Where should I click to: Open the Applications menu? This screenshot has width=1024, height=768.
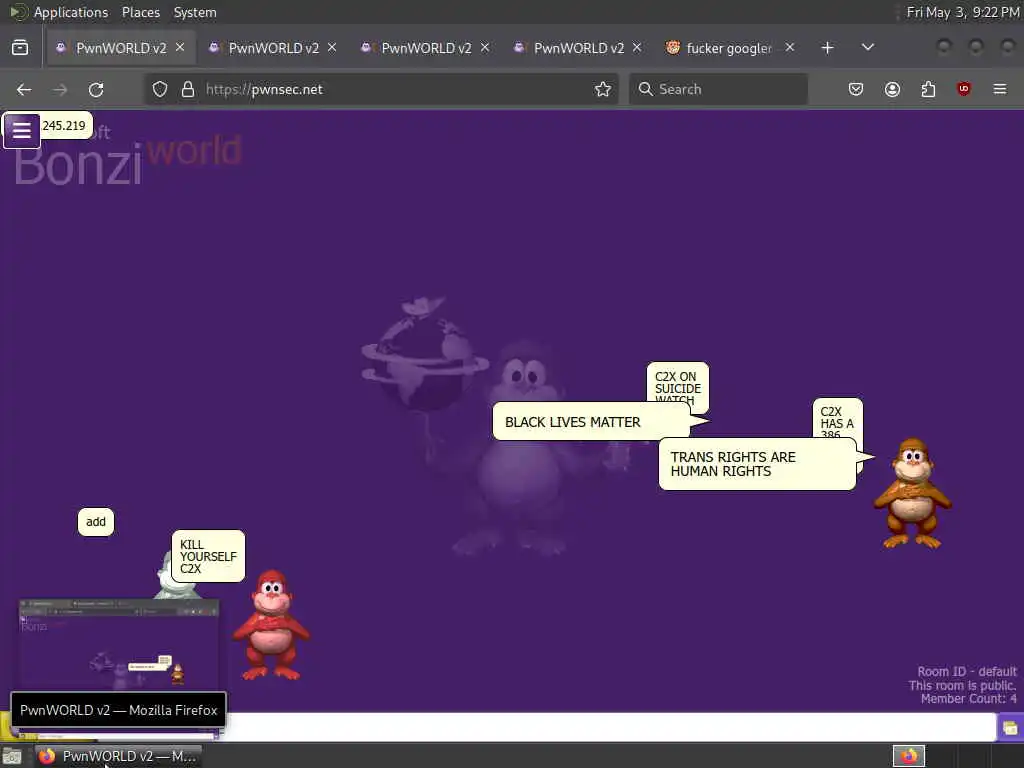[71, 12]
